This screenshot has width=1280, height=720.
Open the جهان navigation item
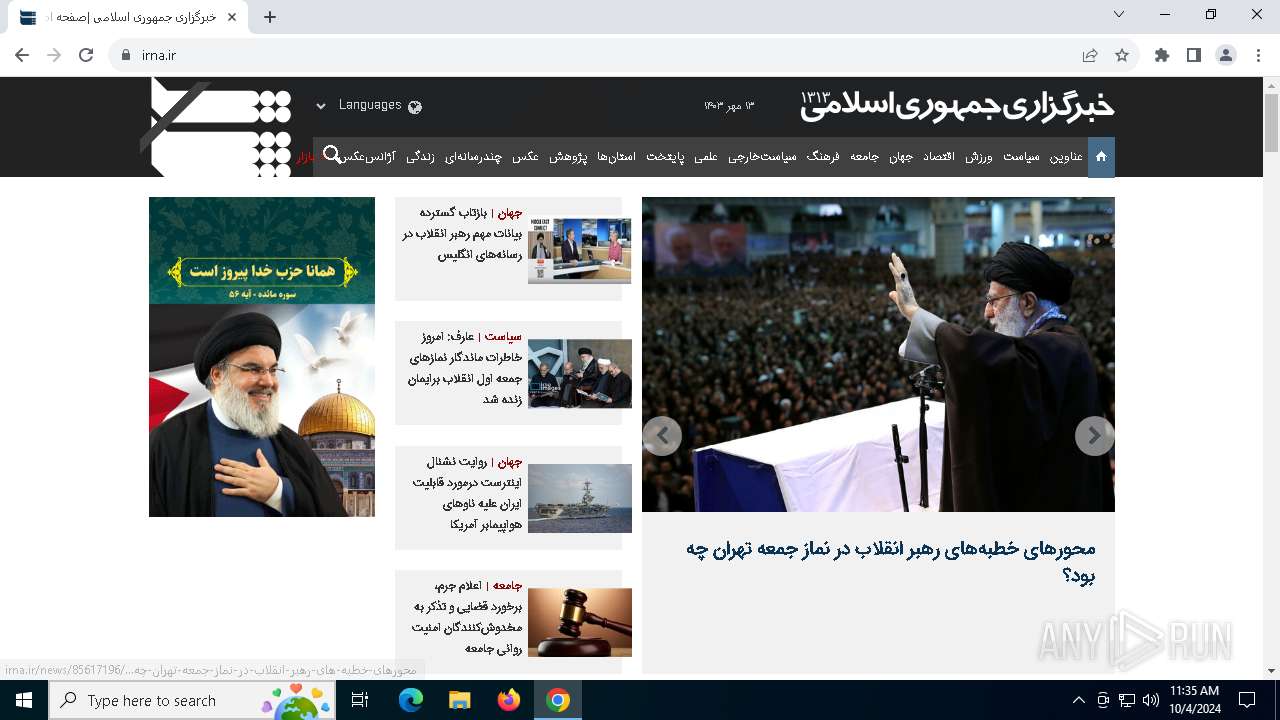901,157
